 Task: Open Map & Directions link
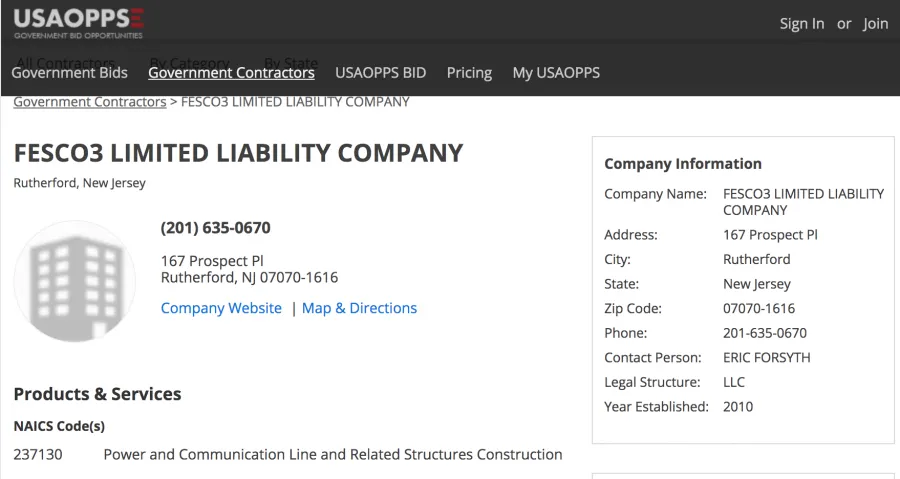click(x=359, y=308)
